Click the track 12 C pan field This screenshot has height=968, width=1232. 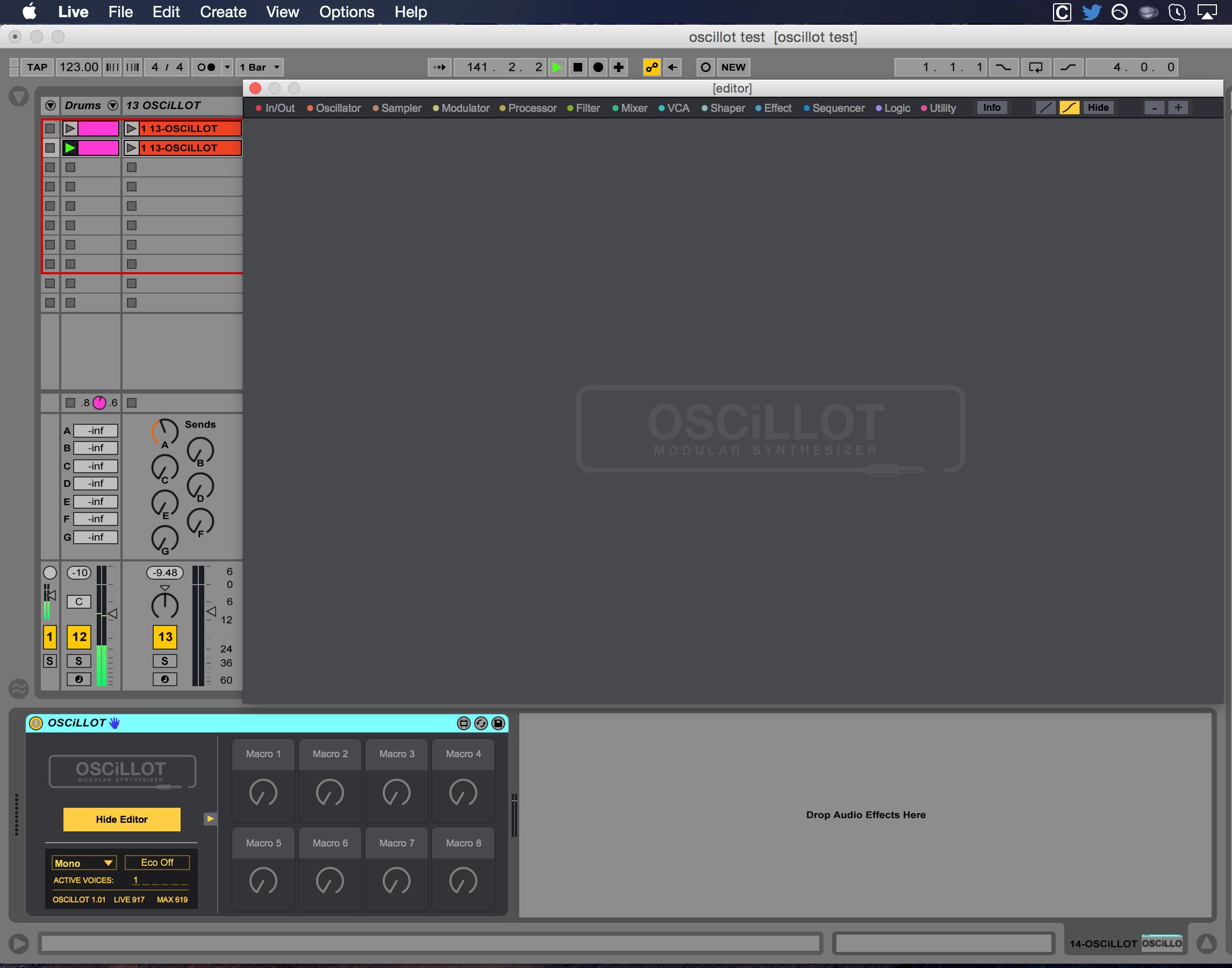[78, 601]
